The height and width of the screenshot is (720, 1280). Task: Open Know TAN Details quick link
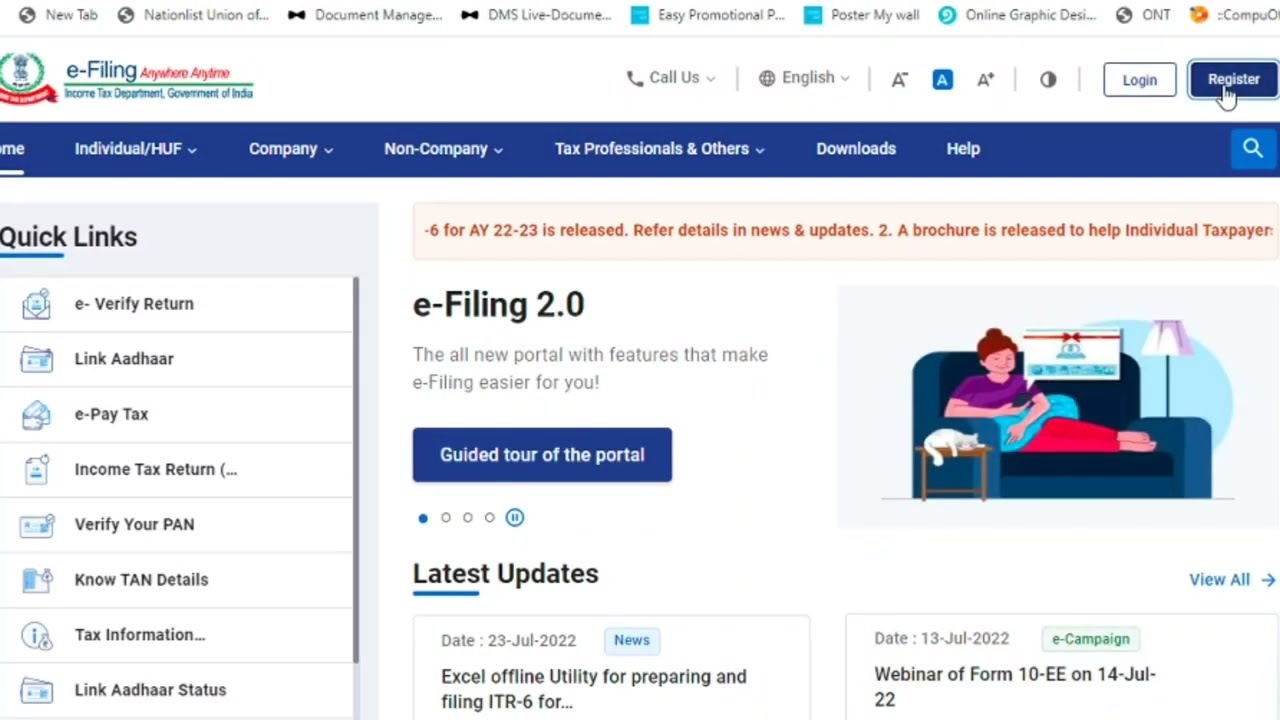pos(177,579)
